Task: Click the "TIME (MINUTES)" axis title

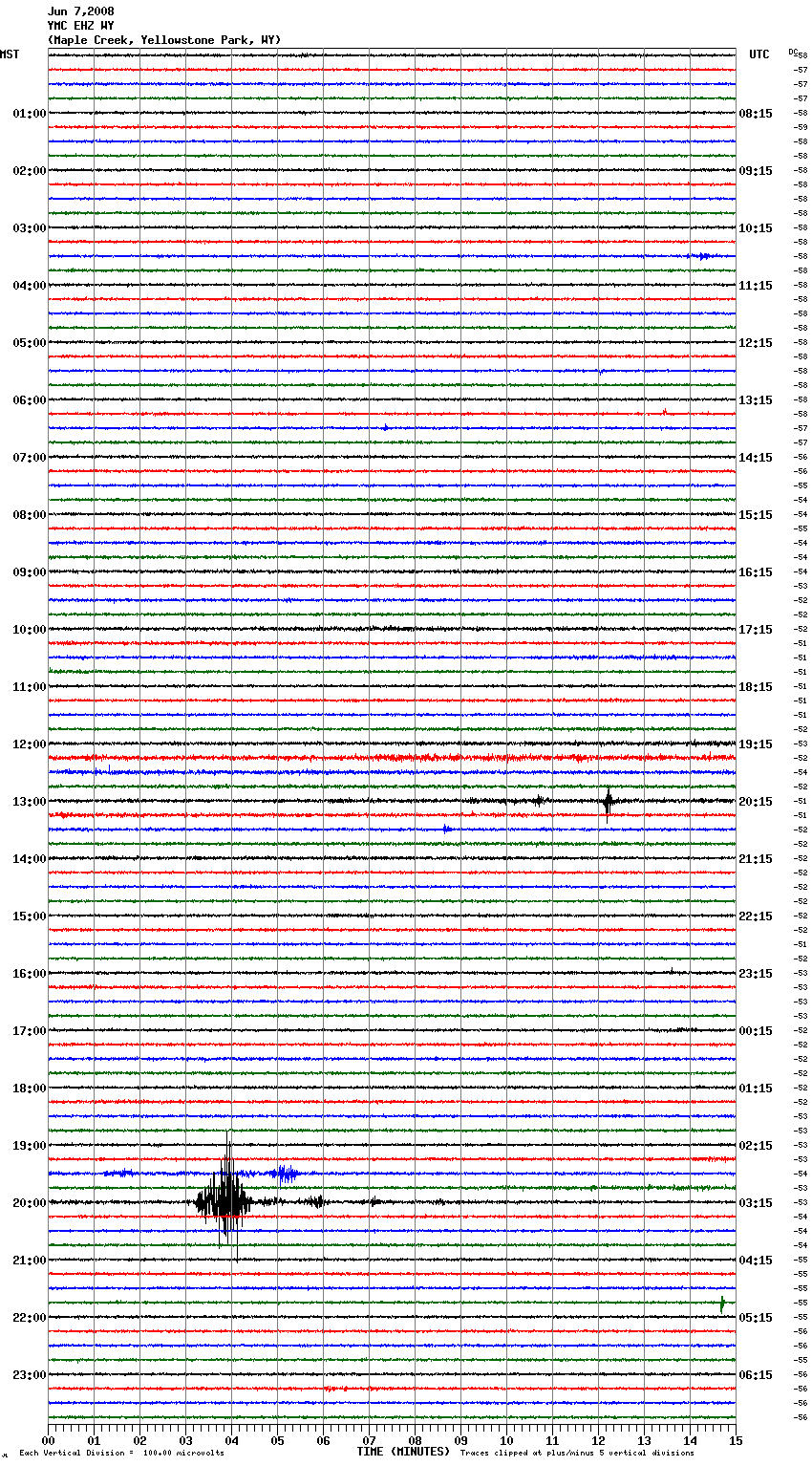Action: click(x=403, y=1452)
